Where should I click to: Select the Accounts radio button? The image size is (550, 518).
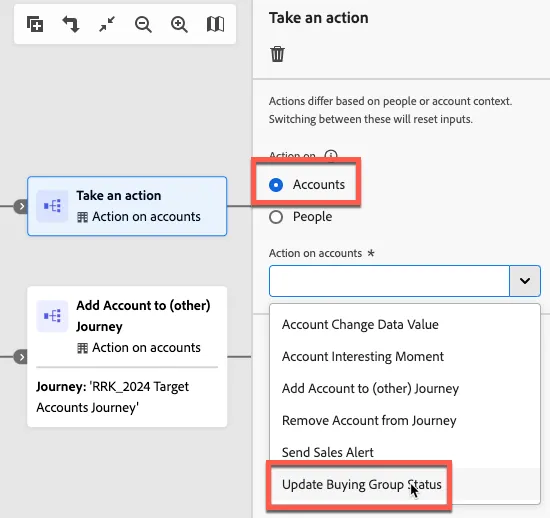click(x=276, y=185)
